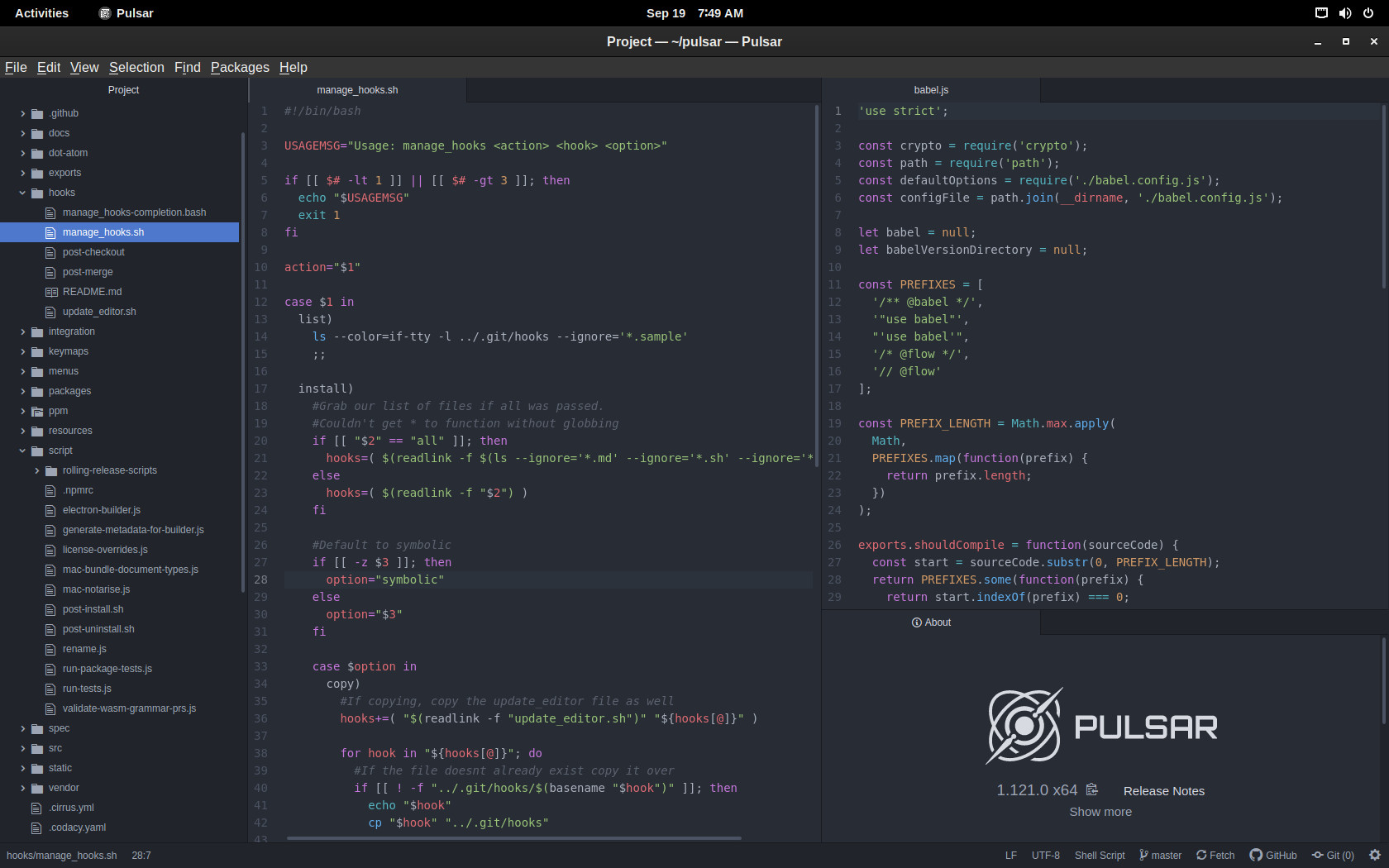Open the Git (0) changes indicator
Image resolution: width=1389 pixels, height=868 pixels.
click(1333, 856)
